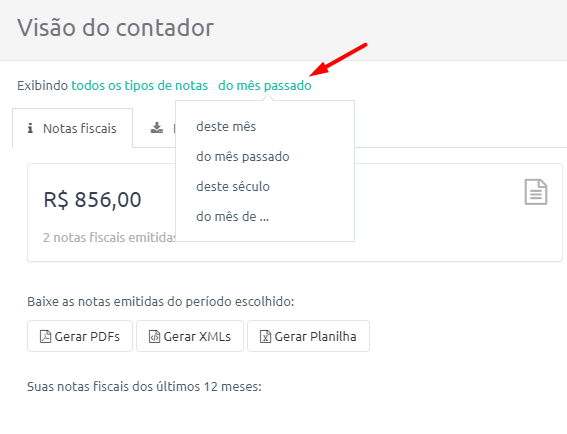Click the 'Visão do contador' page heading

[x=116, y=27]
